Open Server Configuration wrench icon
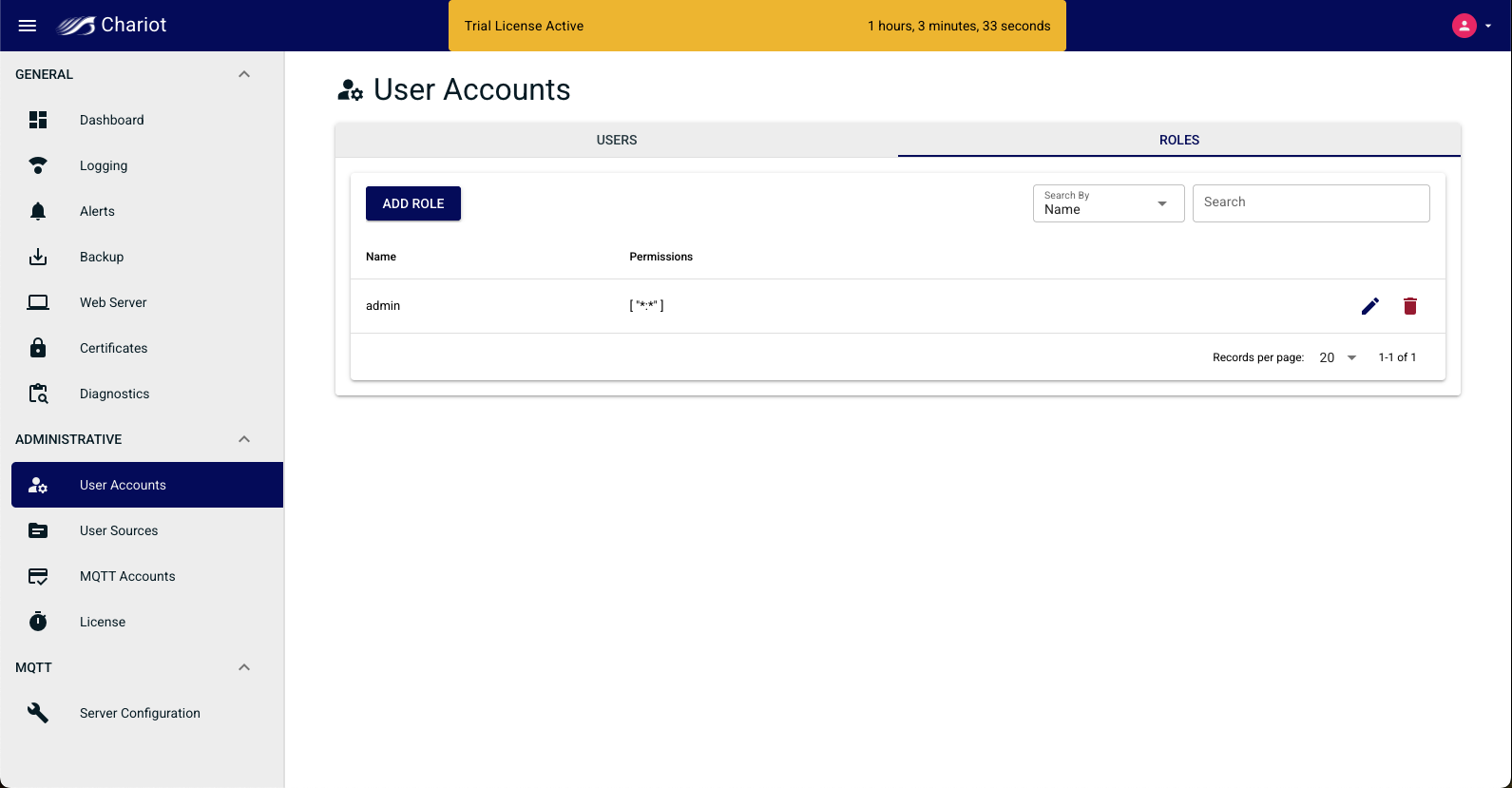 [x=38, y=713]
